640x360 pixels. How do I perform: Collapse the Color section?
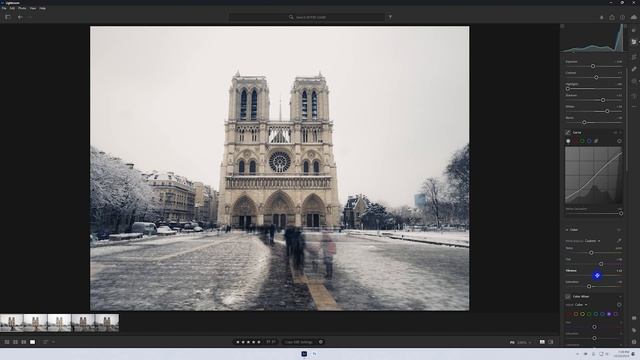567,230
